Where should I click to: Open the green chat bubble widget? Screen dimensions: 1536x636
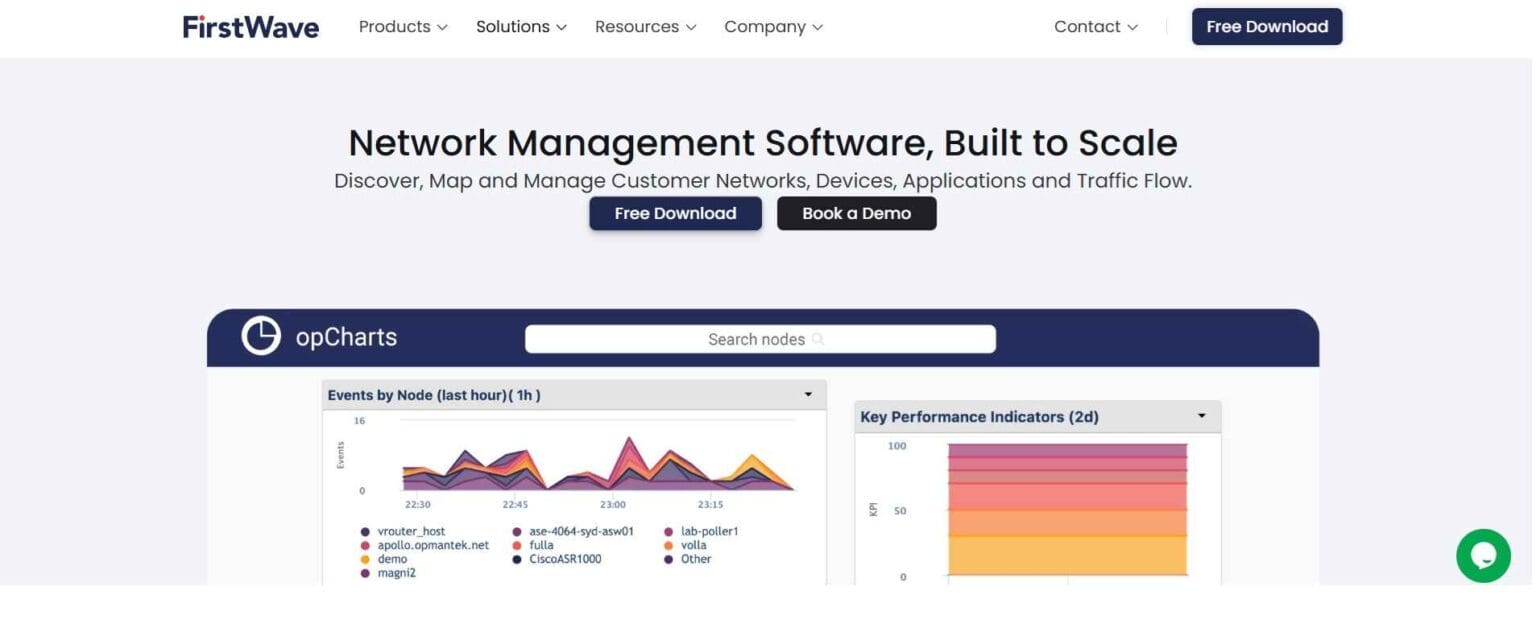click(1482, 555)
